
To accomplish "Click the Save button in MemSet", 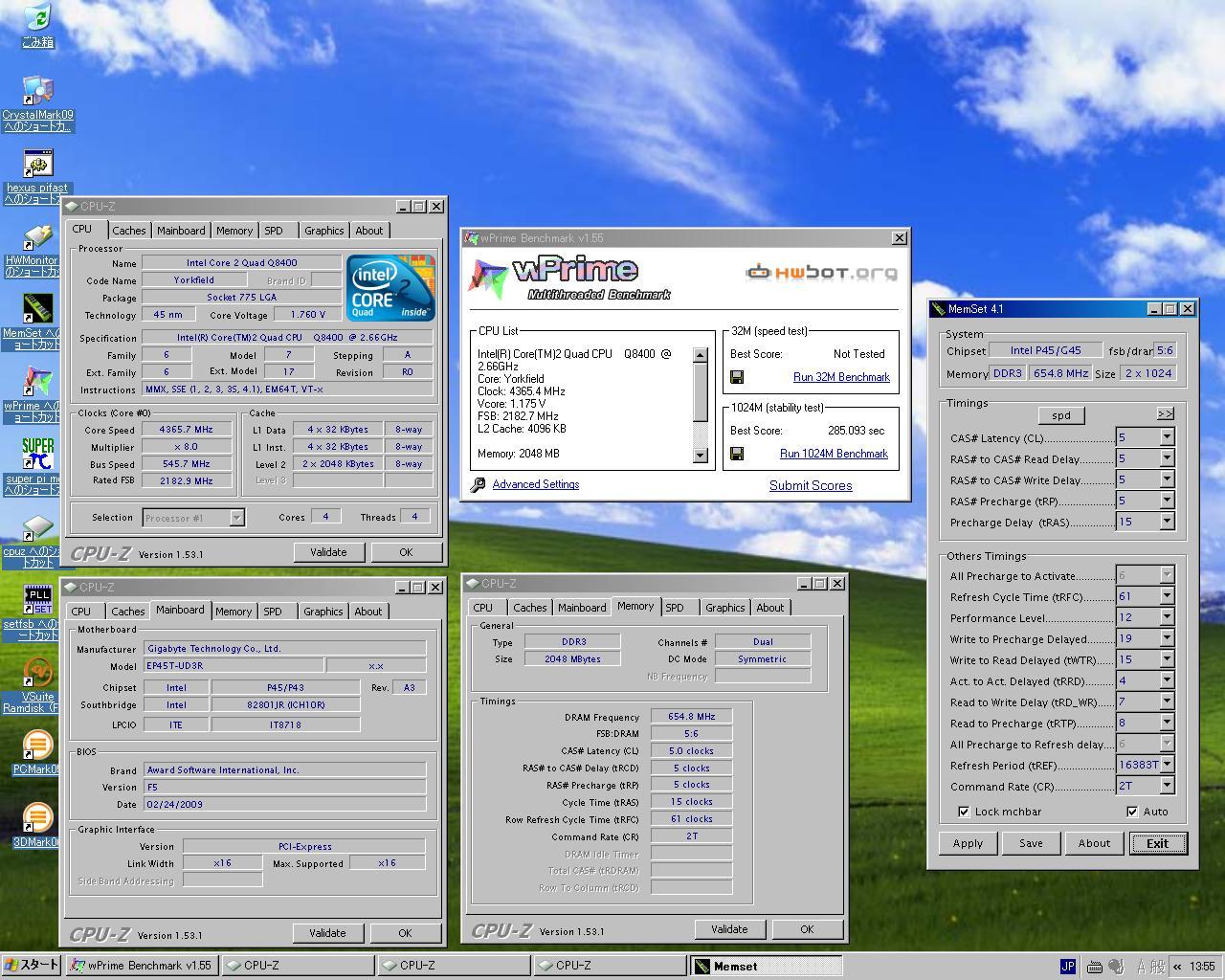I will 1031,843.
